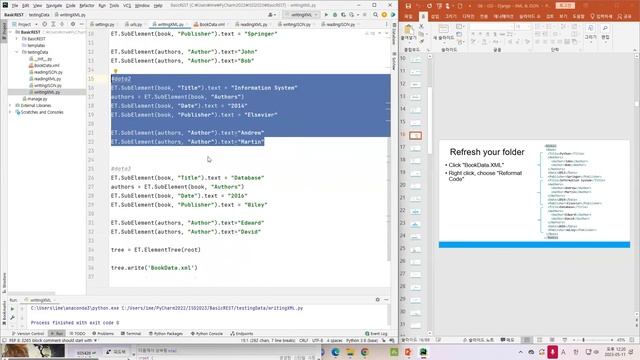
Task: Open the Version Control tab
Action: [x=27, y=334]
